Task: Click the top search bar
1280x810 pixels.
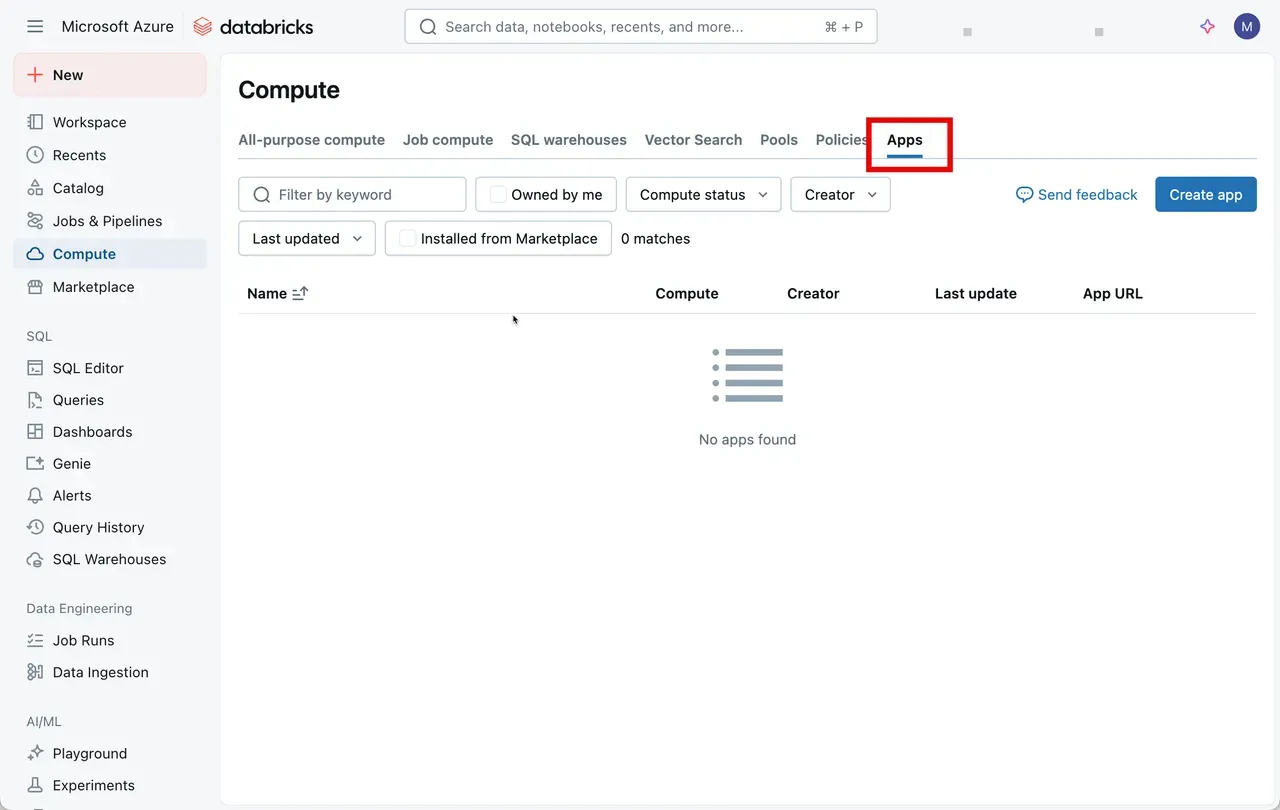Action: (x=641, y=27)
